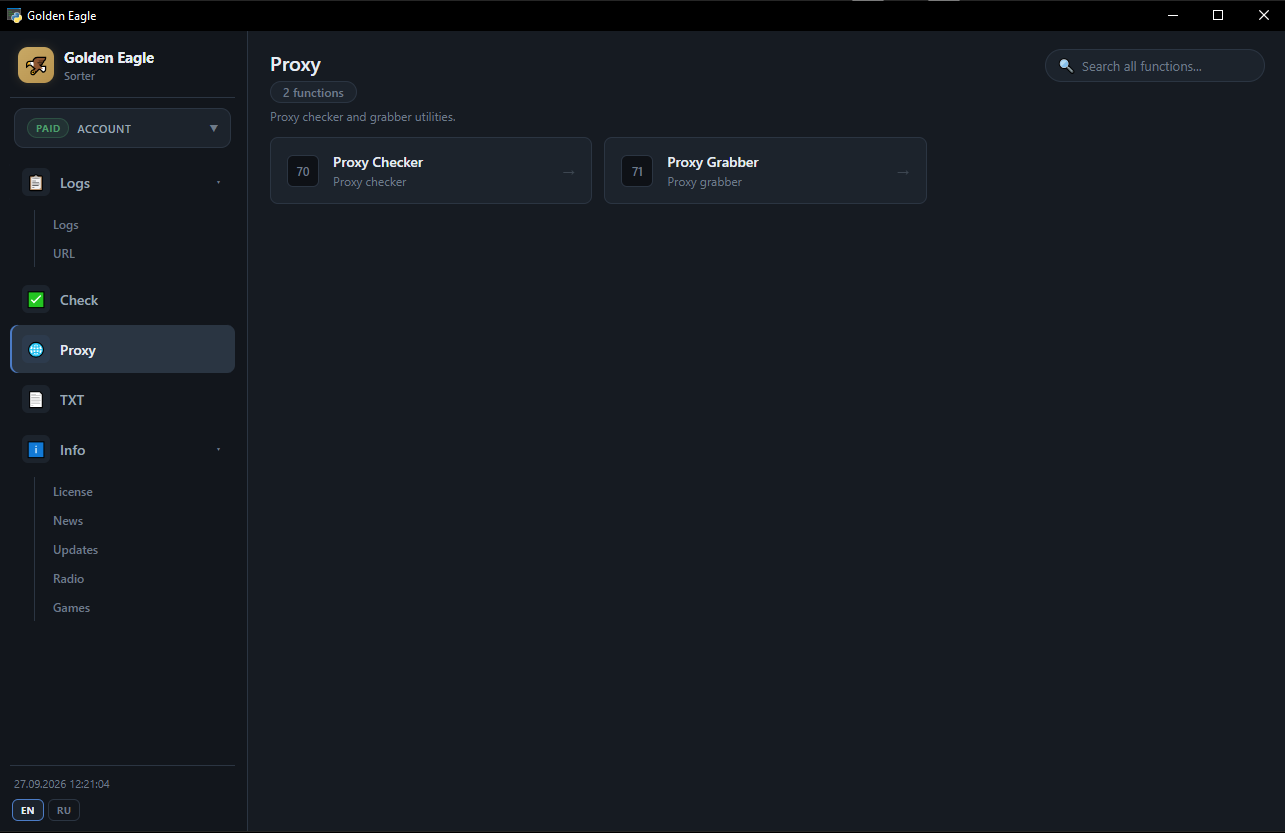Click the Search all functions field

point(1155,66)
